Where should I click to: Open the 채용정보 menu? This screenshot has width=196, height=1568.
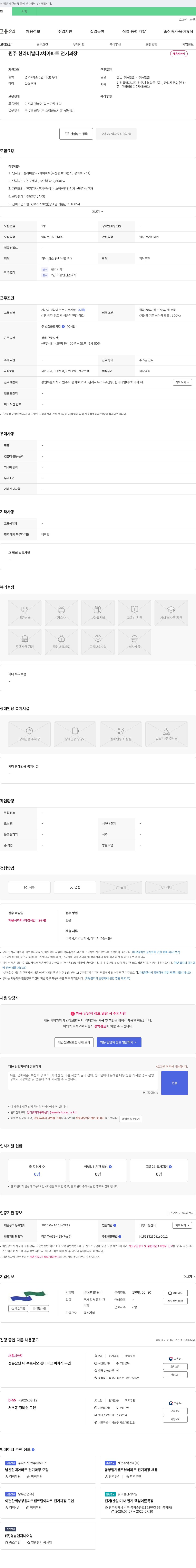[33, 32]
